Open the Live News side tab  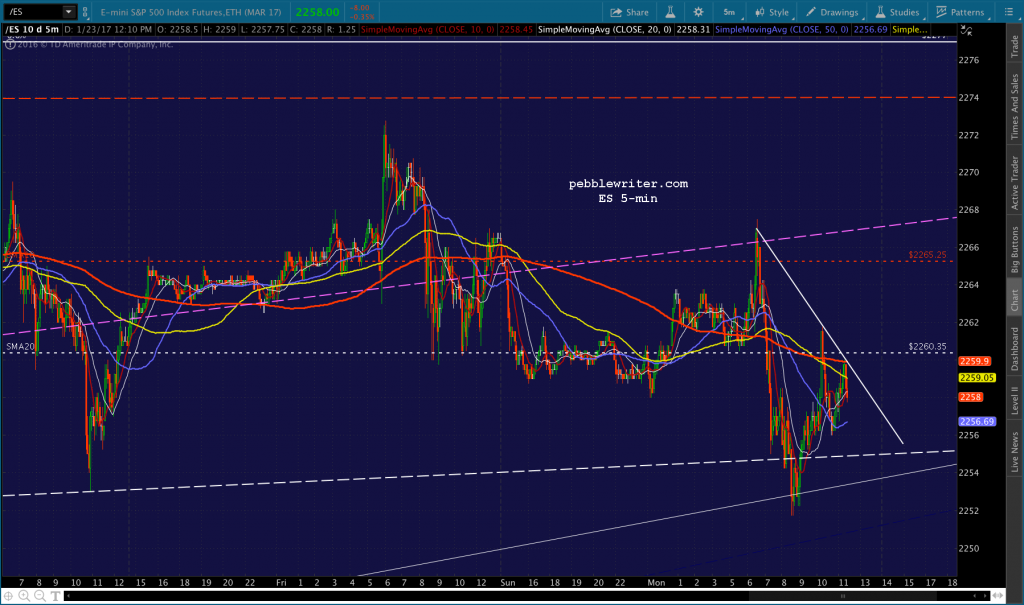tap(1015, 452)
